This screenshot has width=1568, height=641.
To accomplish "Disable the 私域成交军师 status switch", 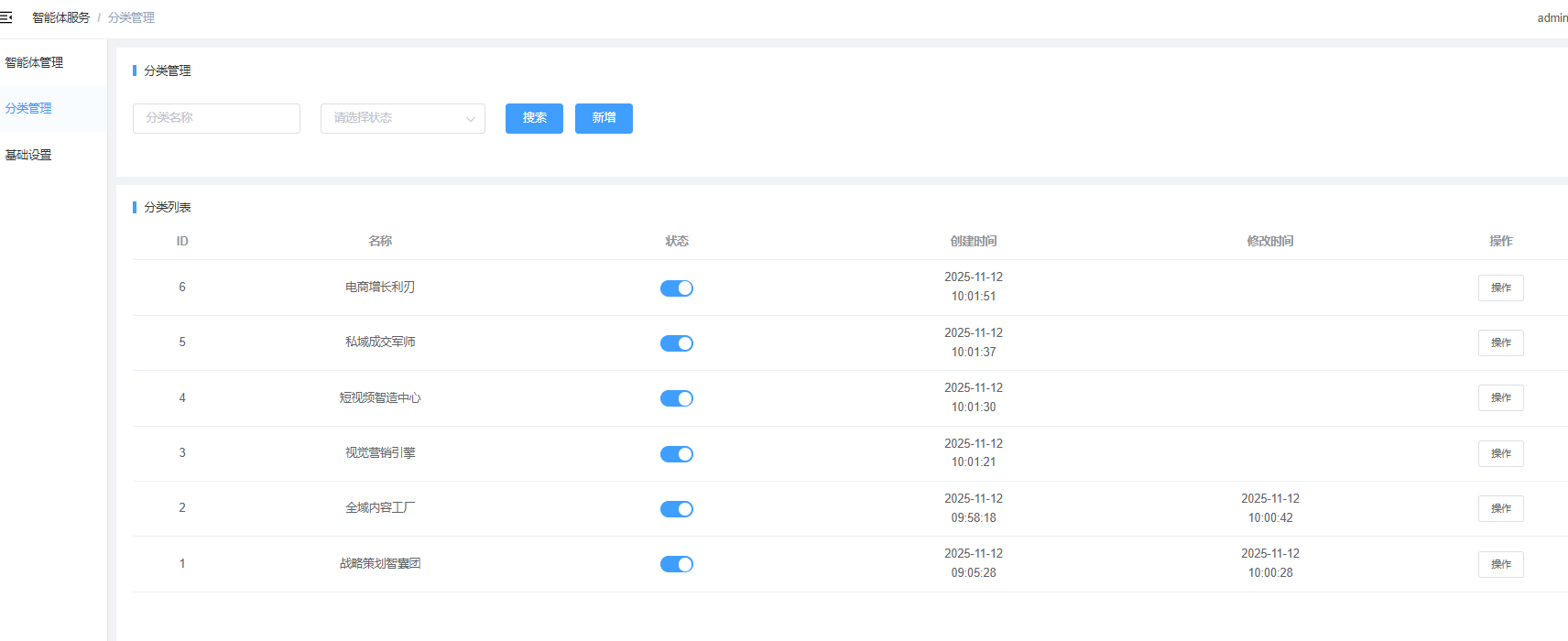I will [677, 343].
